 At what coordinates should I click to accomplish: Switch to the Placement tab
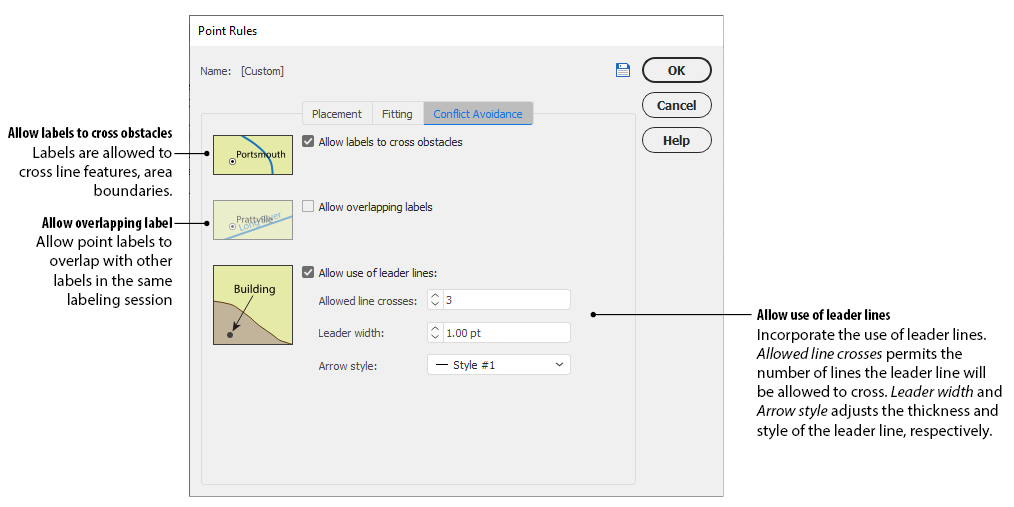[x=336, y=114]
